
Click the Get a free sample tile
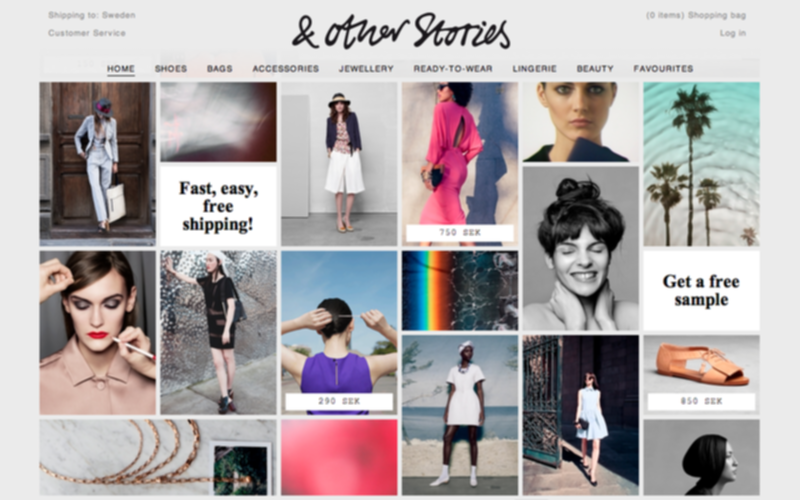click(702, 290)
